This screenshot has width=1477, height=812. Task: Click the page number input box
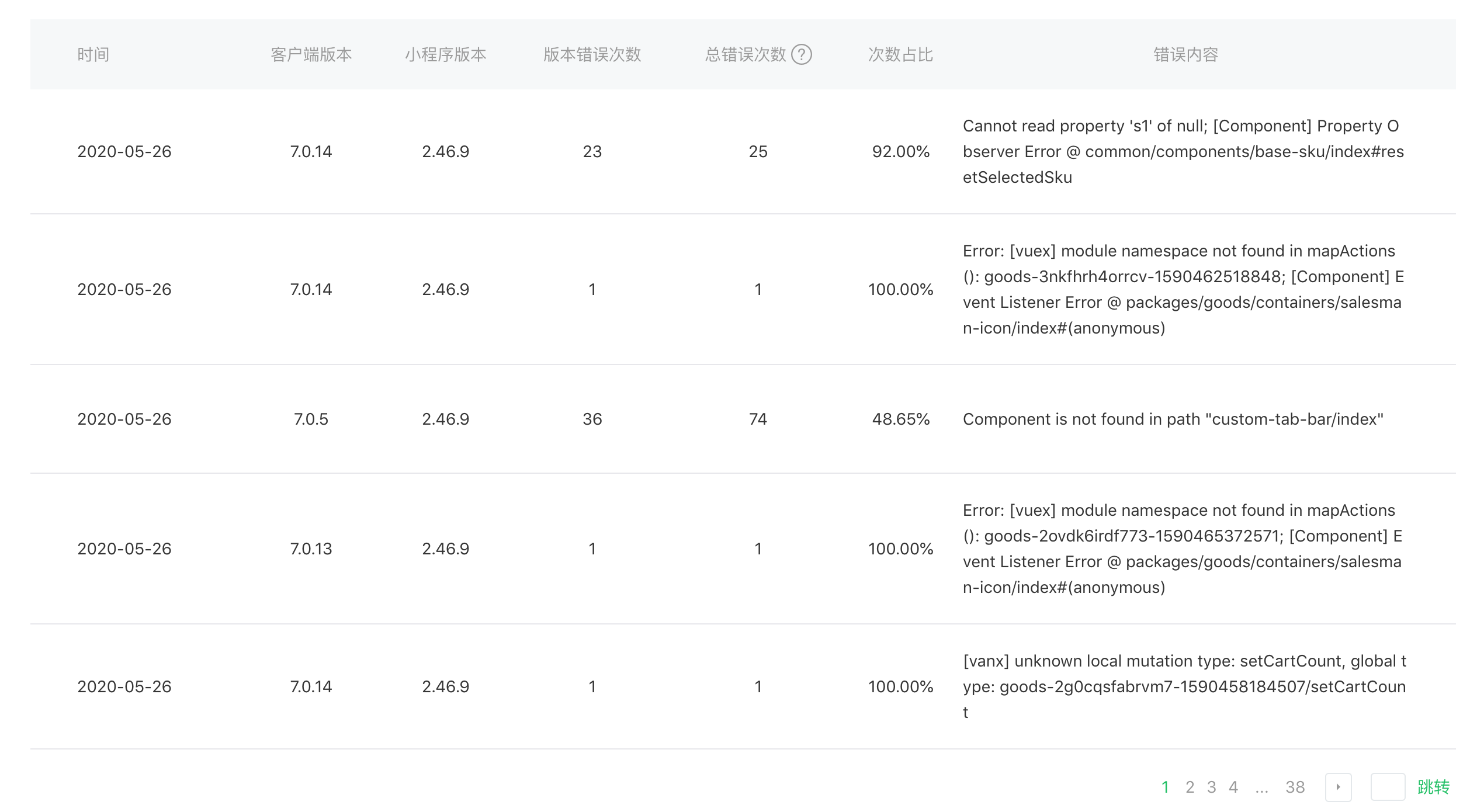click(1388, 787)
